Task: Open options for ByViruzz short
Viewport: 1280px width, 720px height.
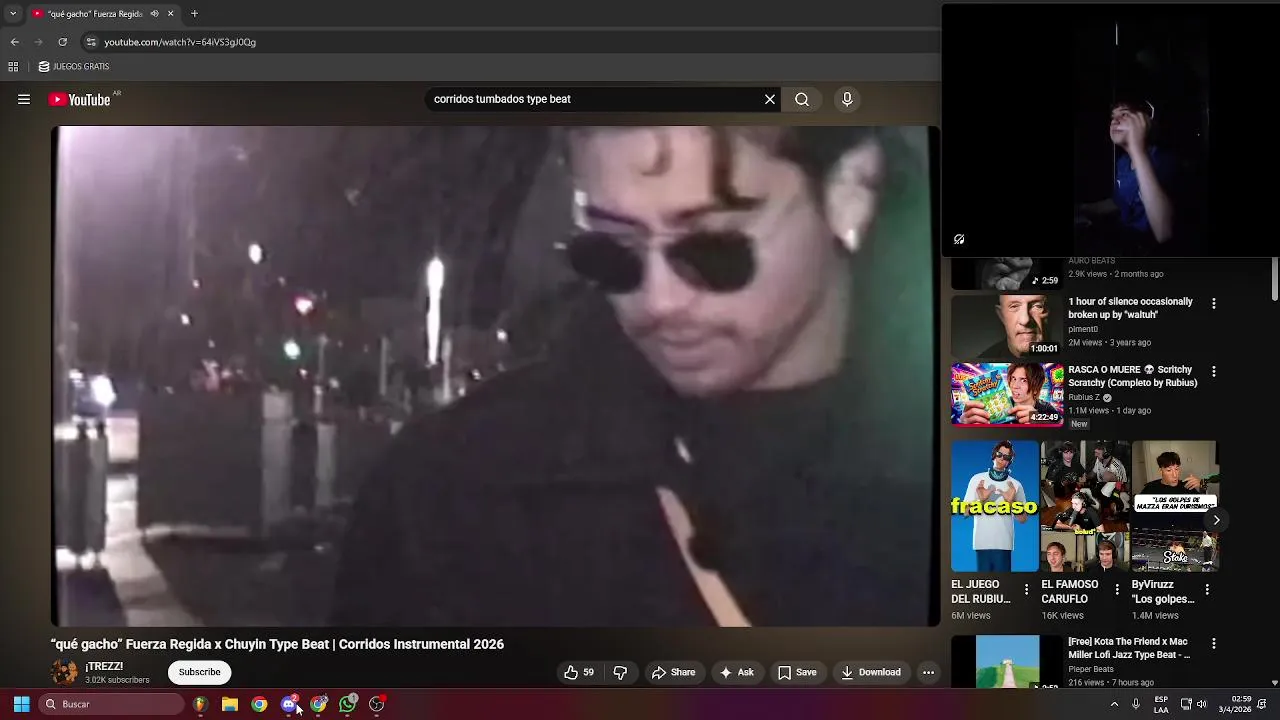Action: 1207,590
